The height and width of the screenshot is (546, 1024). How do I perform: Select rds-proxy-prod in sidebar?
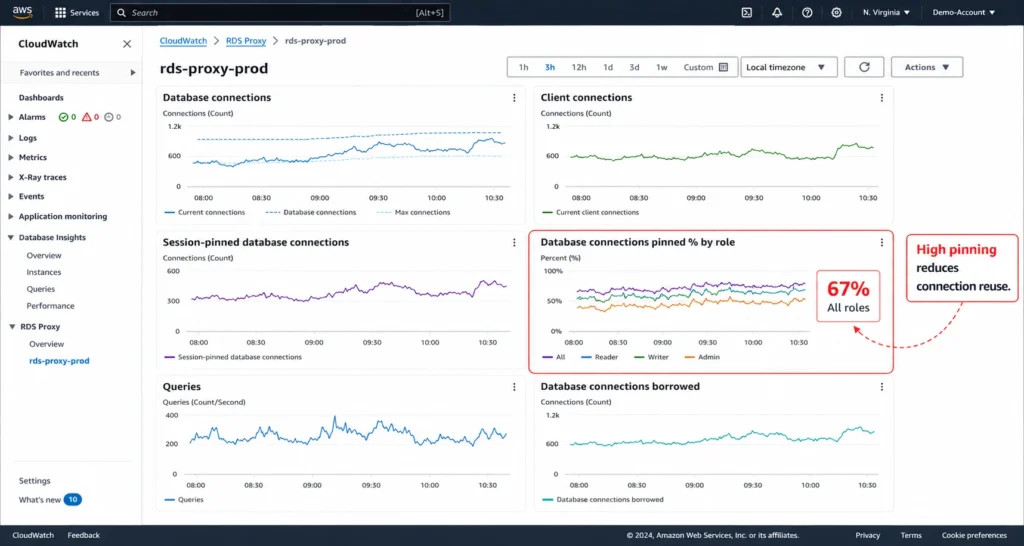coord(59,361)
